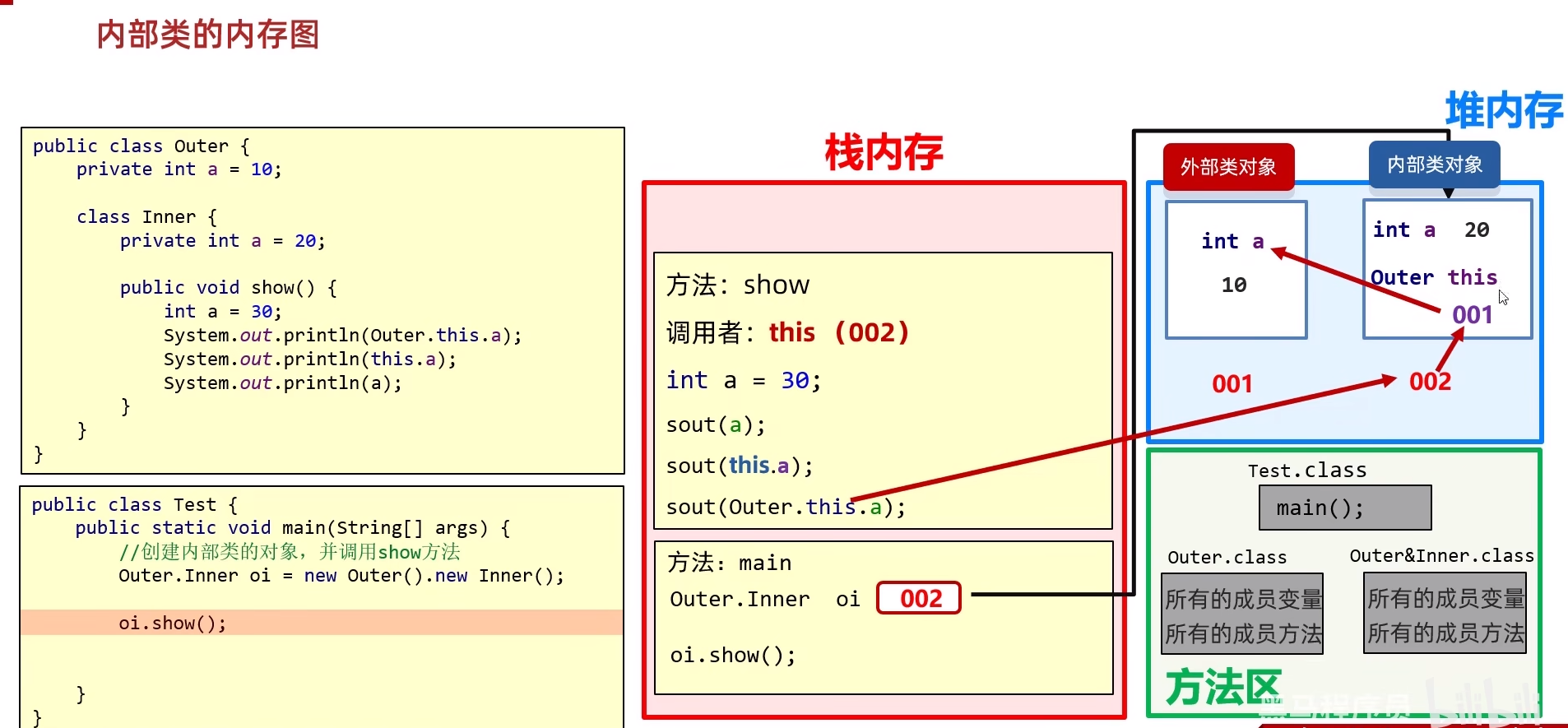Click '方法: show' in stack frame
The height and width of the screenshot is (728, 1568).
(738, 285)
